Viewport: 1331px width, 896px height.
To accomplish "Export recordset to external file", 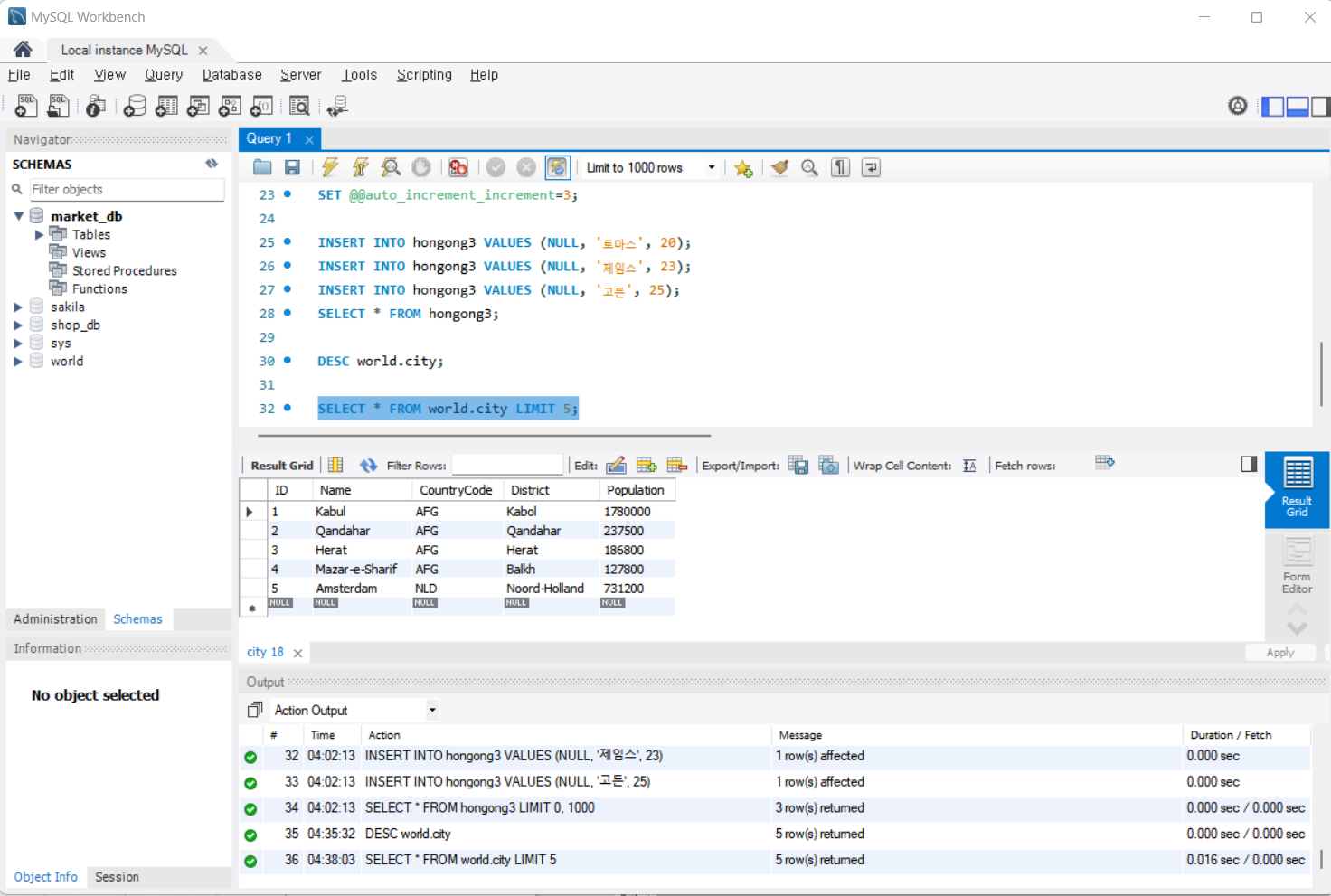I will click(798, 465).
